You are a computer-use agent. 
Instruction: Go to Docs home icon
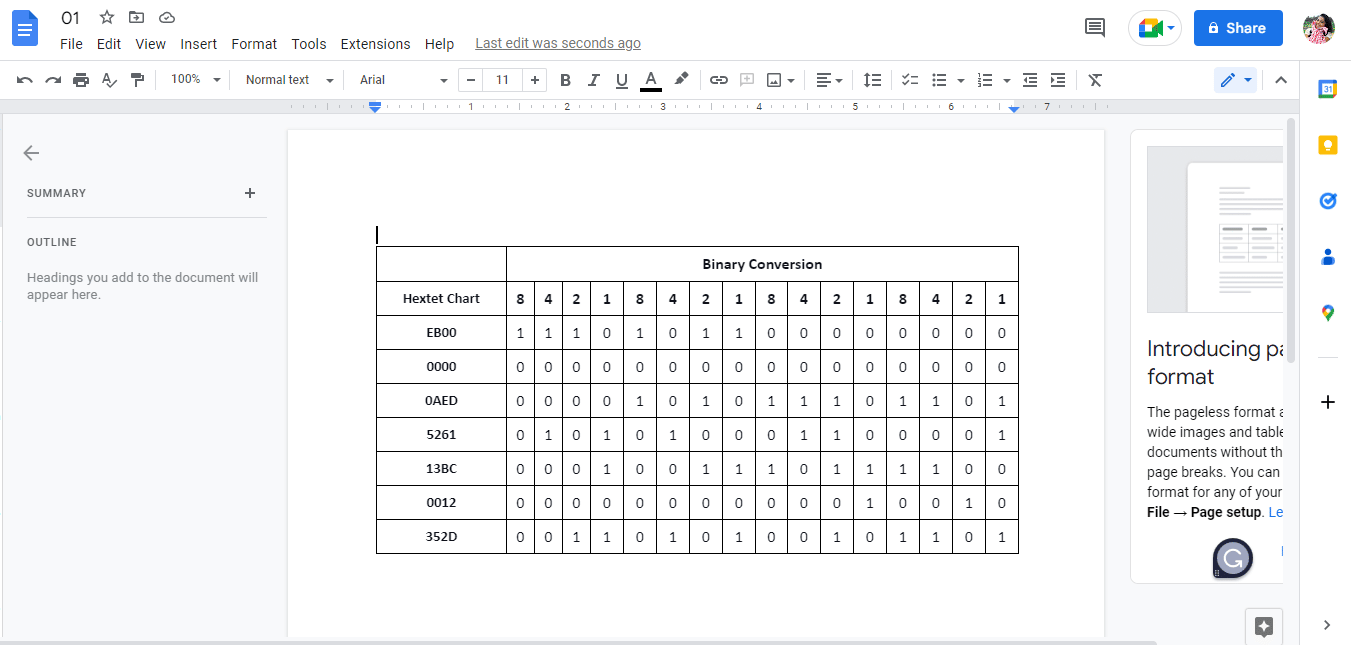(x=24, y=28)
